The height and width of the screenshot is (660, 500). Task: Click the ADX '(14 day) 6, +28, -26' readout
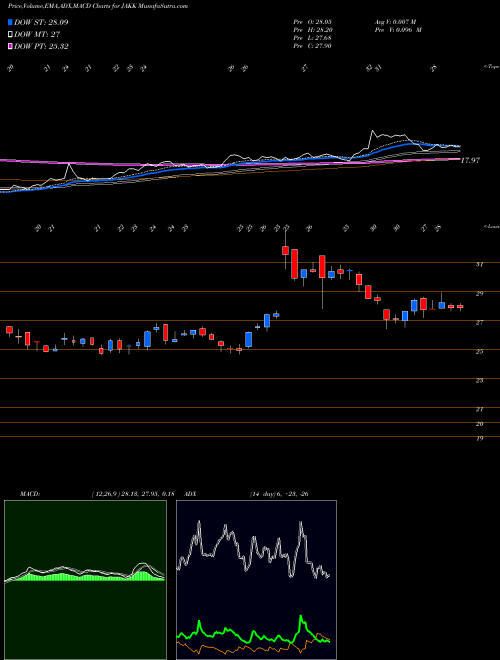coord(279,494)
